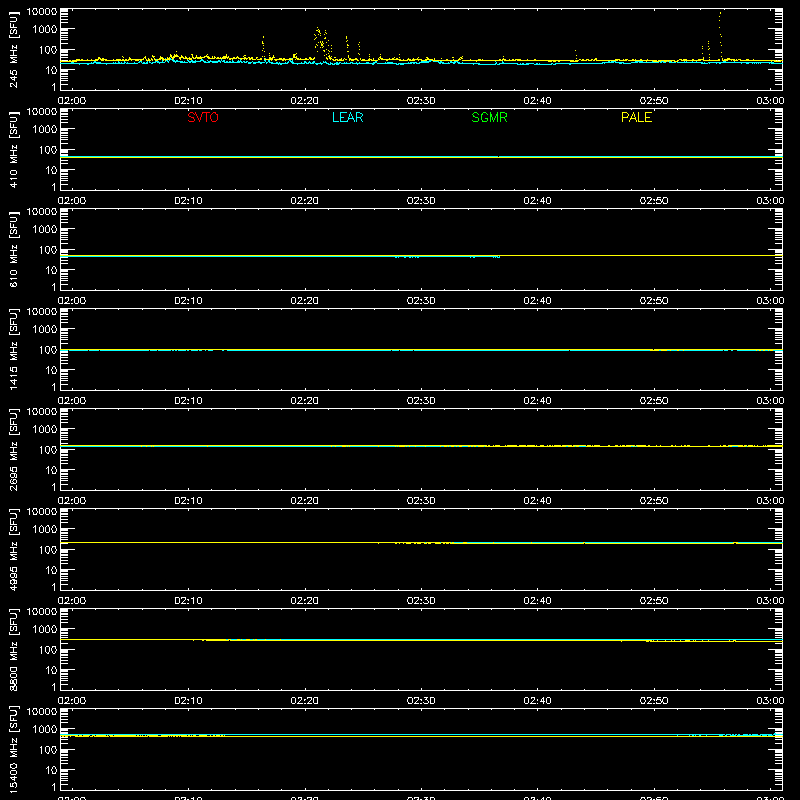Viewport: 800px width, 800px height.
Task: Click the red SVTO station label
Action: click(x=203, y=117)
